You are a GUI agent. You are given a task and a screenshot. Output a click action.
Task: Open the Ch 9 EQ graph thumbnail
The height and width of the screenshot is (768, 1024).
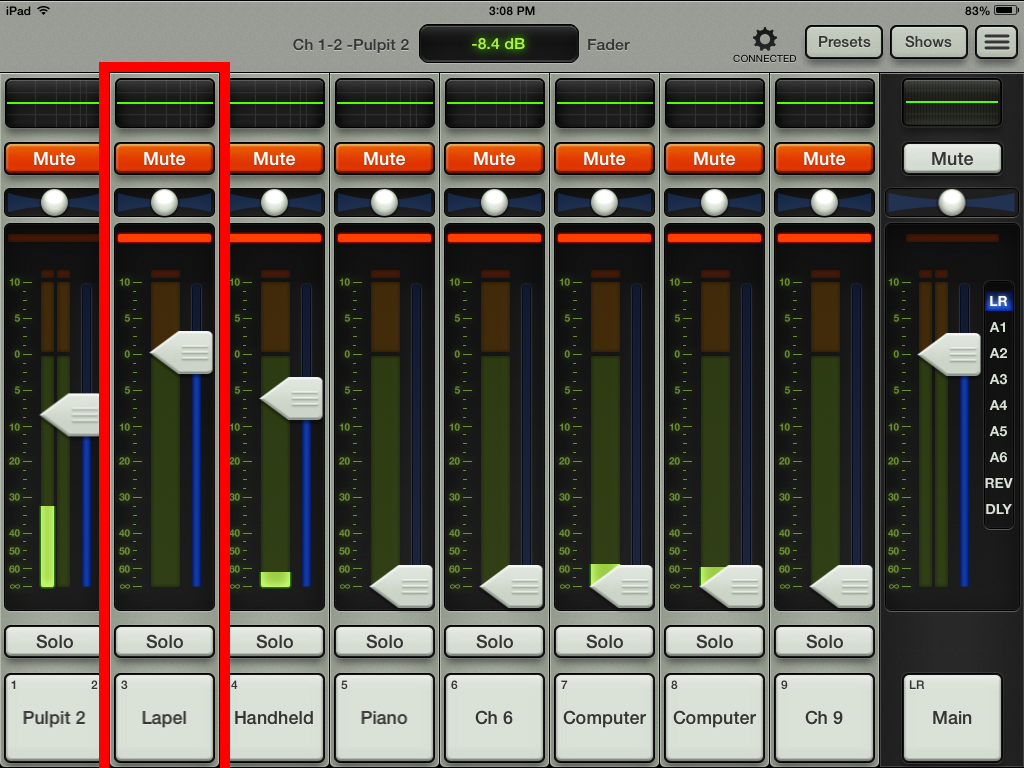[x=824, y=102]
